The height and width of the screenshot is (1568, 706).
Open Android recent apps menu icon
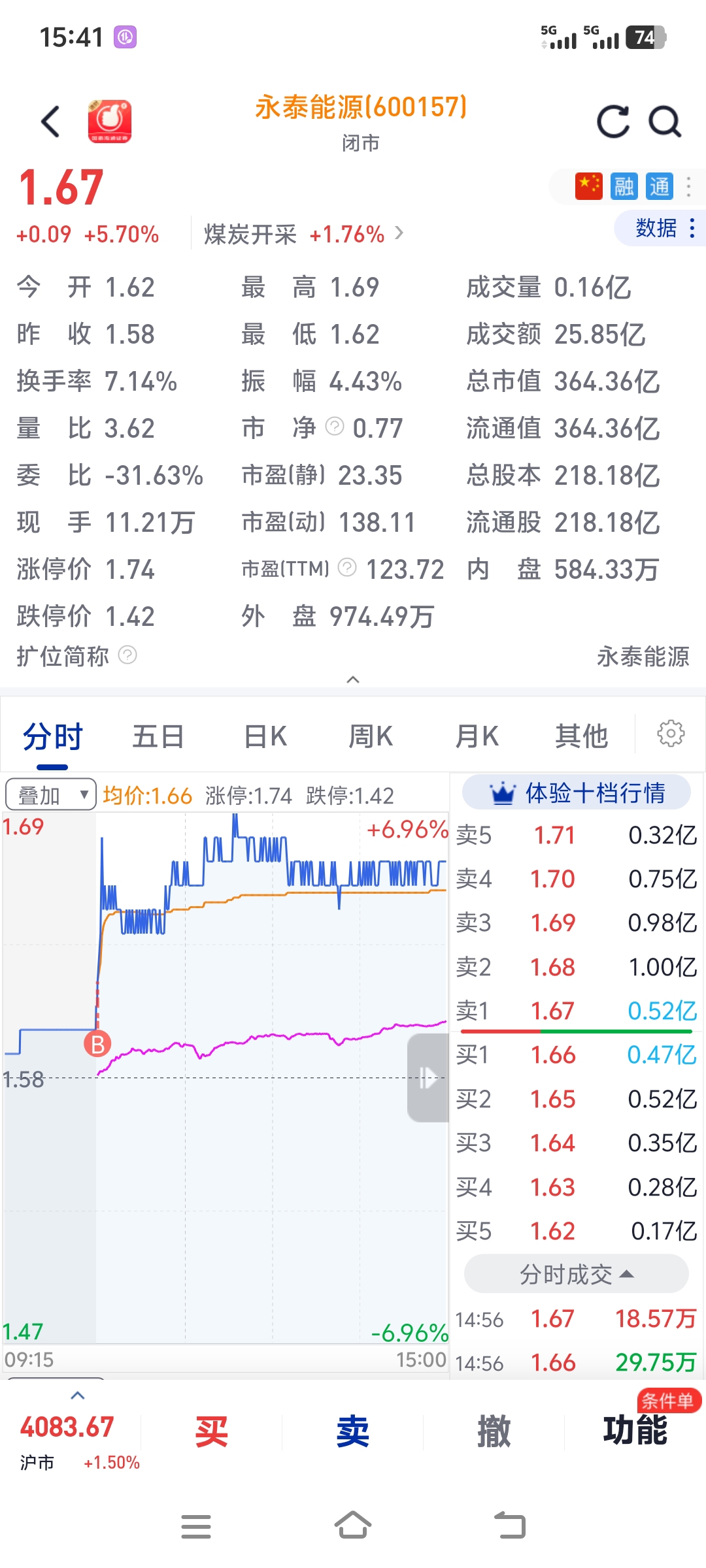tap(196, 1526)
